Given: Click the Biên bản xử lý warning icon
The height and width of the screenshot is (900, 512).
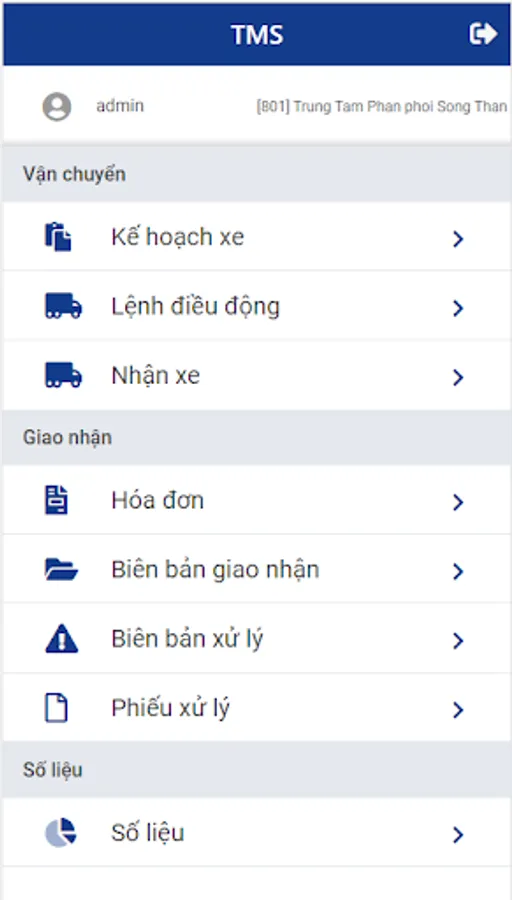Looking at the screenshot, I should click(x=61, y=638).
